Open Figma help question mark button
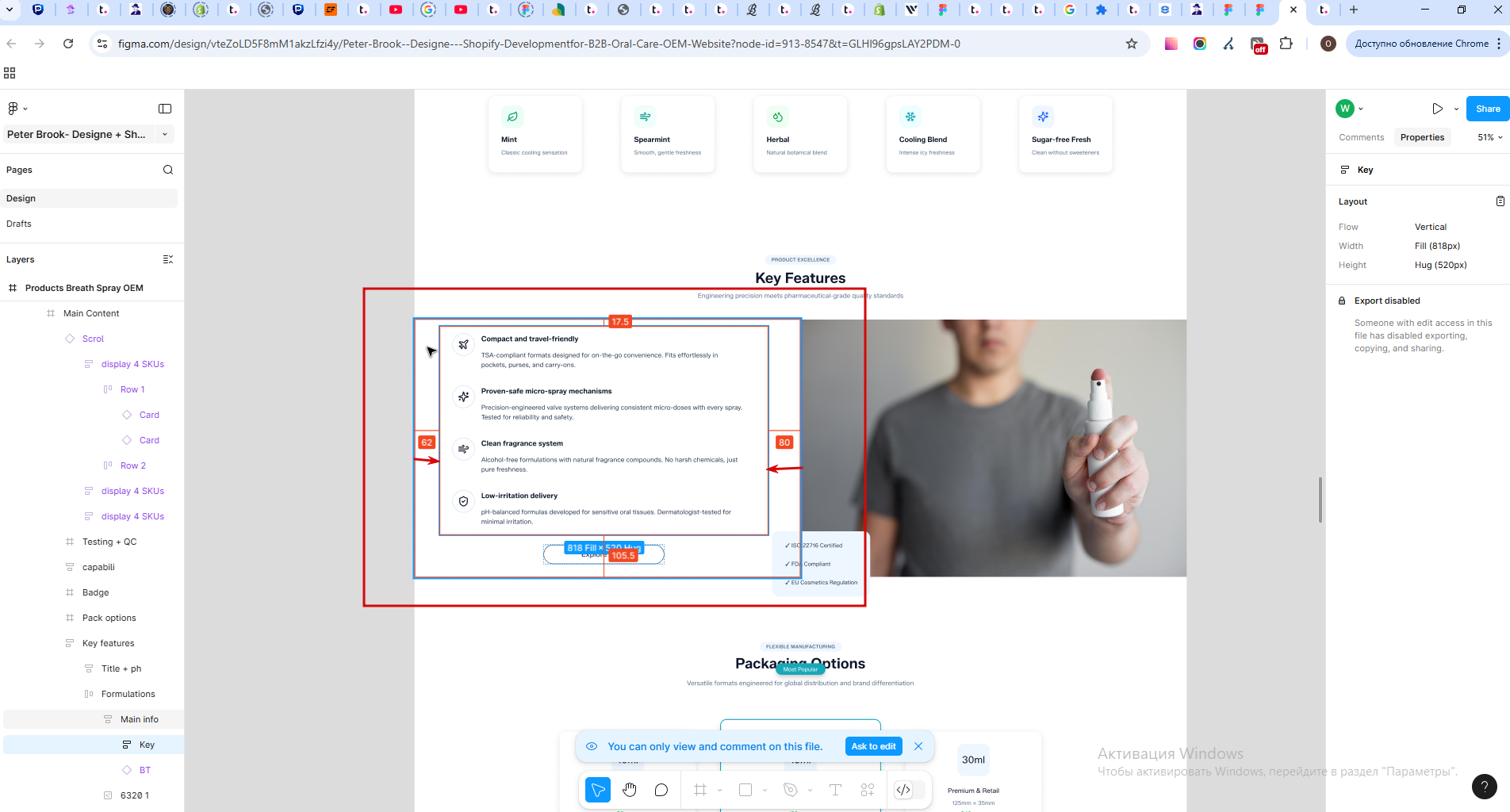1510x812 pixels. pos(1484,787)
